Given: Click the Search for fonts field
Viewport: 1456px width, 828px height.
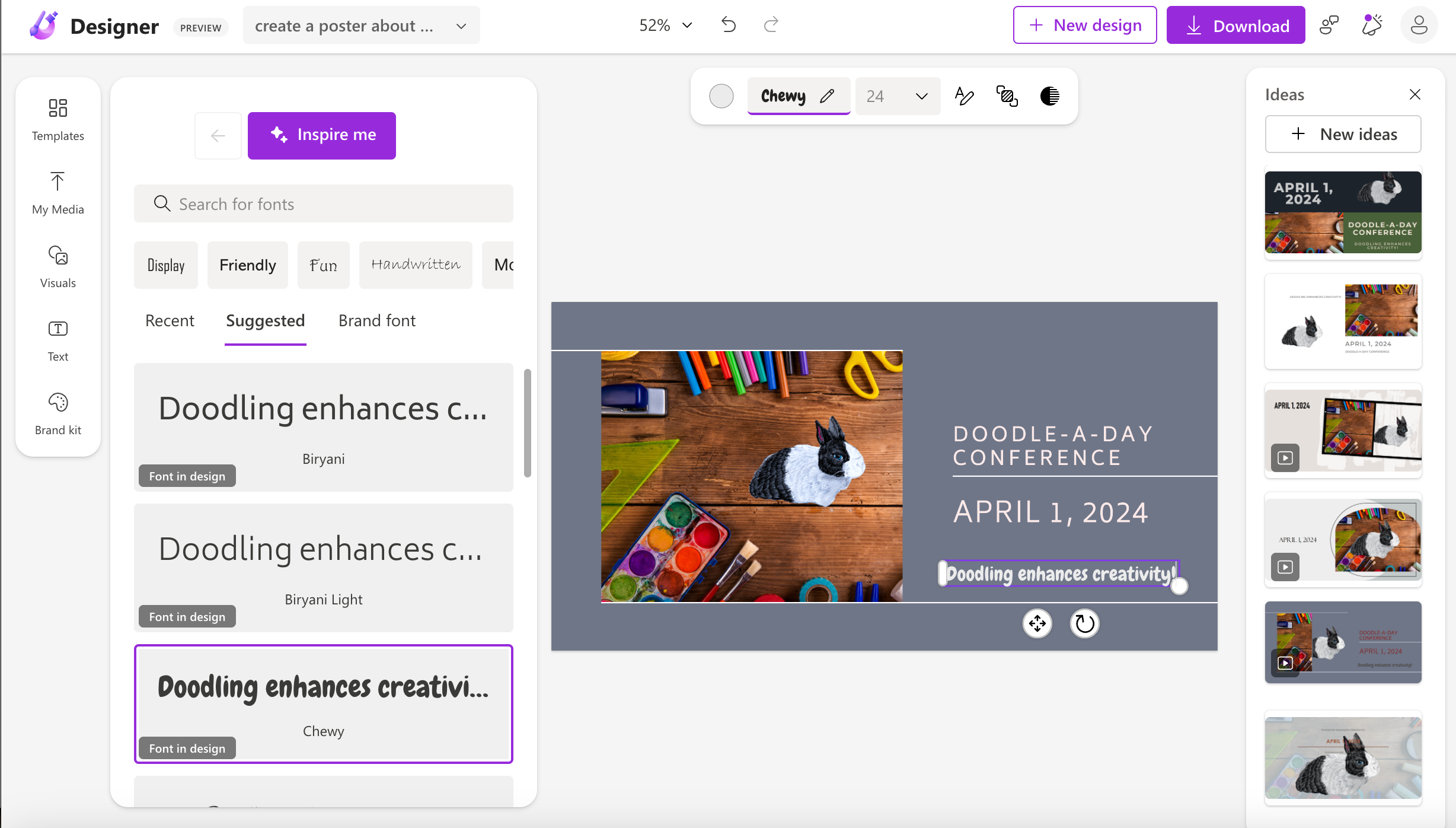Looking at the screenshot, I should tap(323, 203).
